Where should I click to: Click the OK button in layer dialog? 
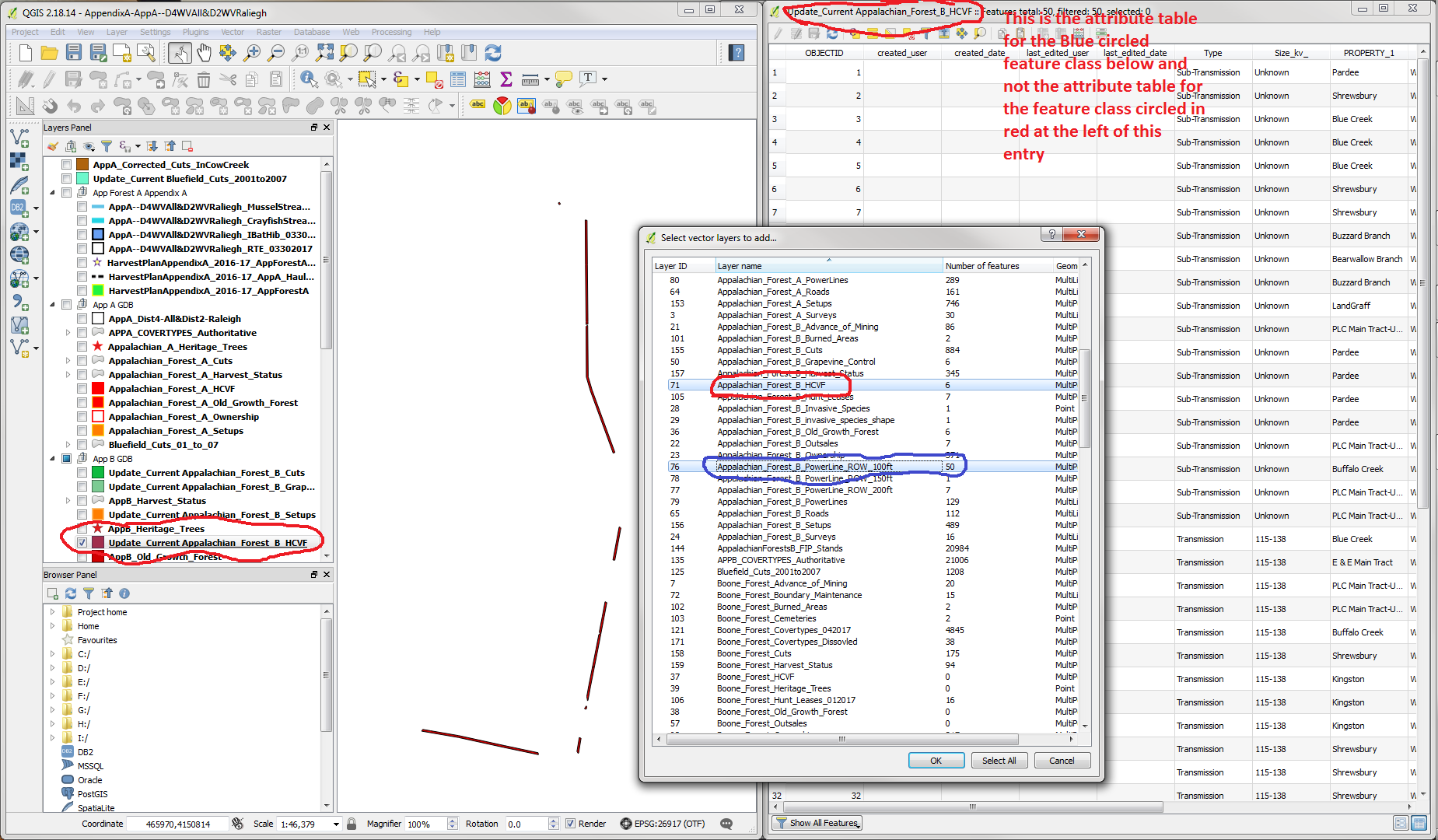pyautogui.click(x=936, y=761)
